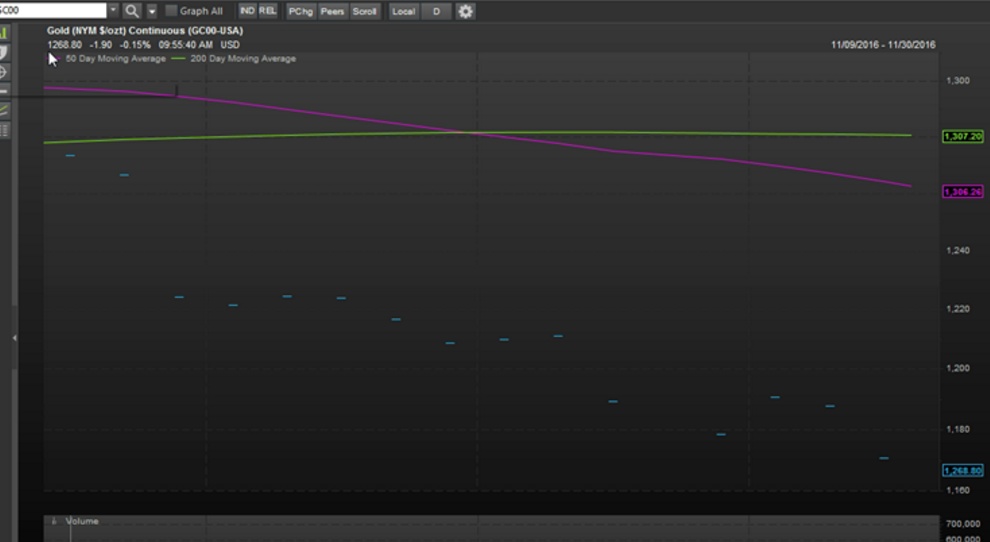Click the 11/09/2016 - 11/30/2016 date range

883,45
